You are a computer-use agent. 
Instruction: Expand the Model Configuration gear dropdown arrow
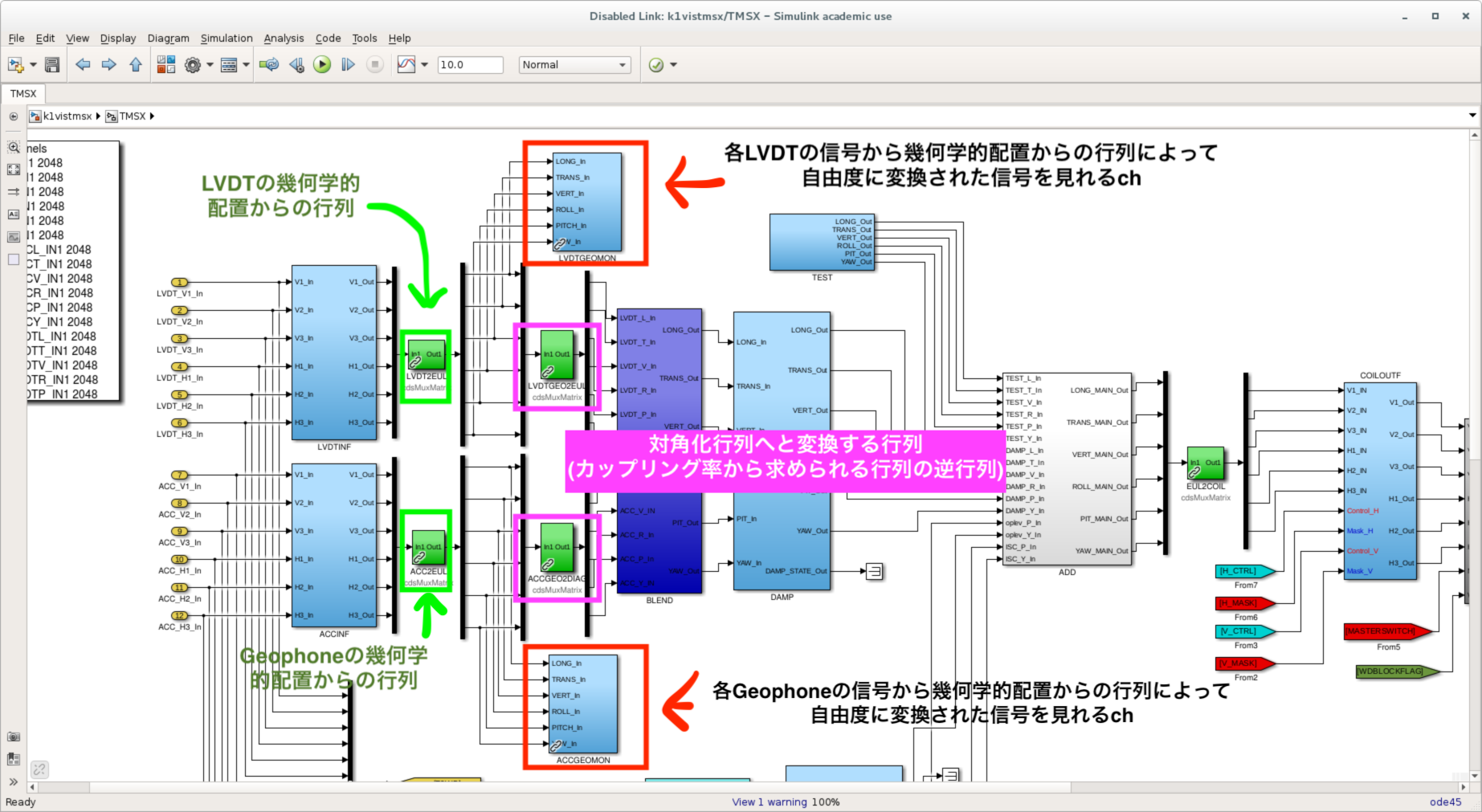pos(210,65)
